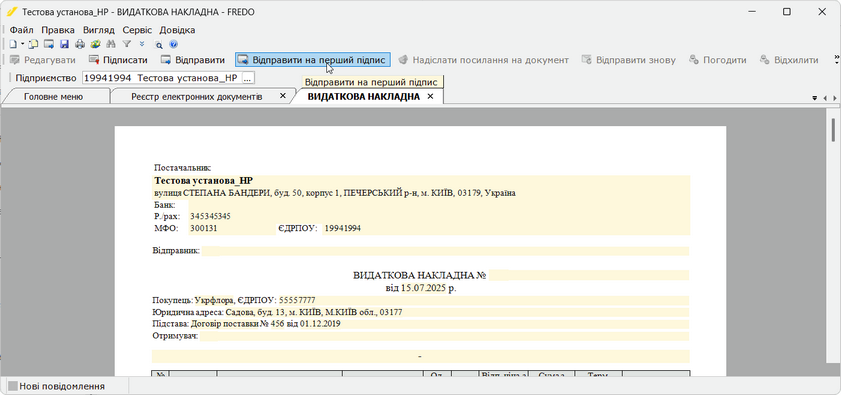Click the vertical scrollbar thumb
This screenshot has height=395, width=841.
click(x=833, y=129)
